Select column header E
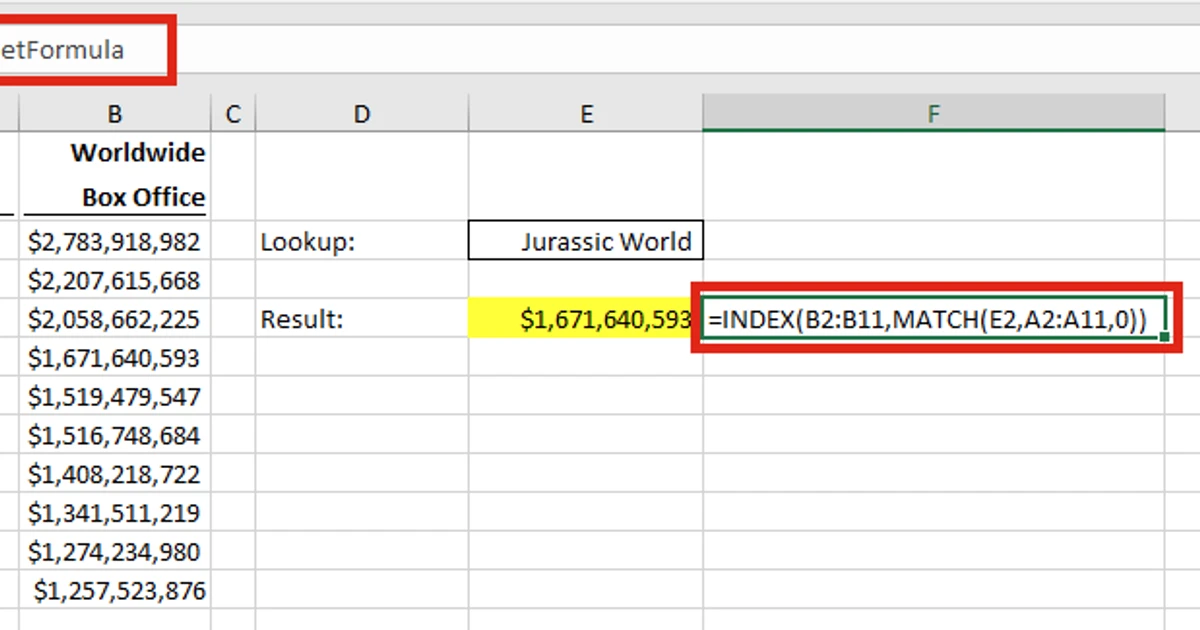 click(x=586, y=113)
